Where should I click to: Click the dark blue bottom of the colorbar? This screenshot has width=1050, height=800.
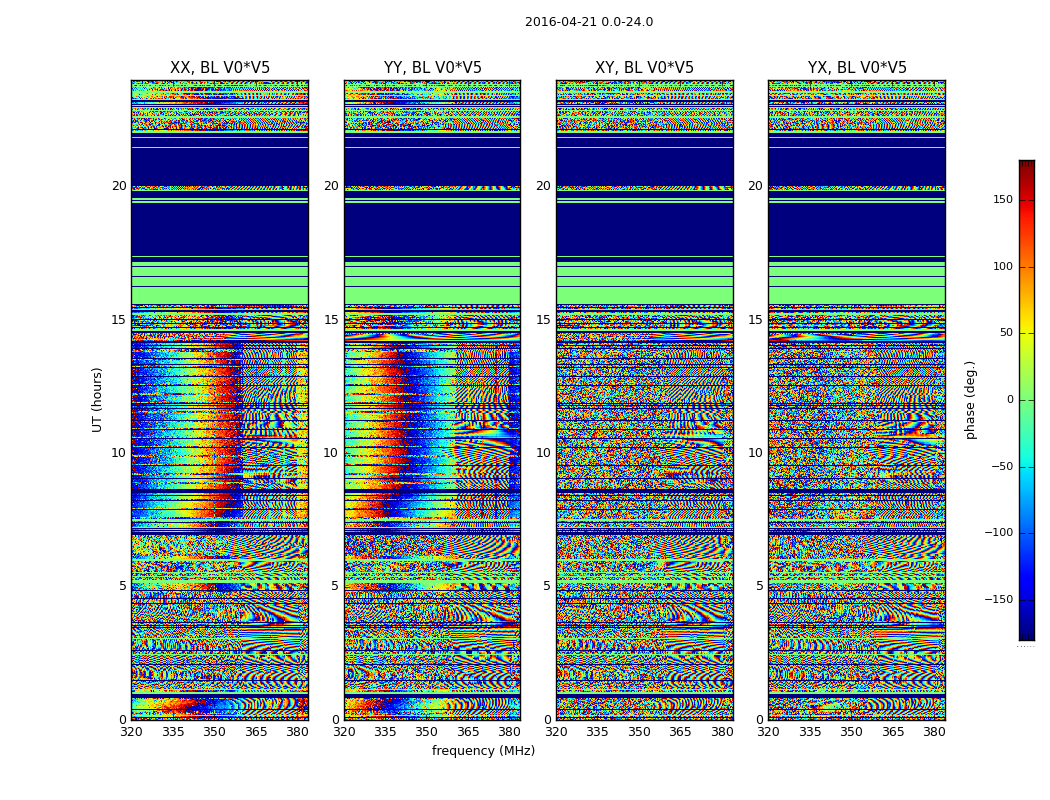[x=1026, y=634]
